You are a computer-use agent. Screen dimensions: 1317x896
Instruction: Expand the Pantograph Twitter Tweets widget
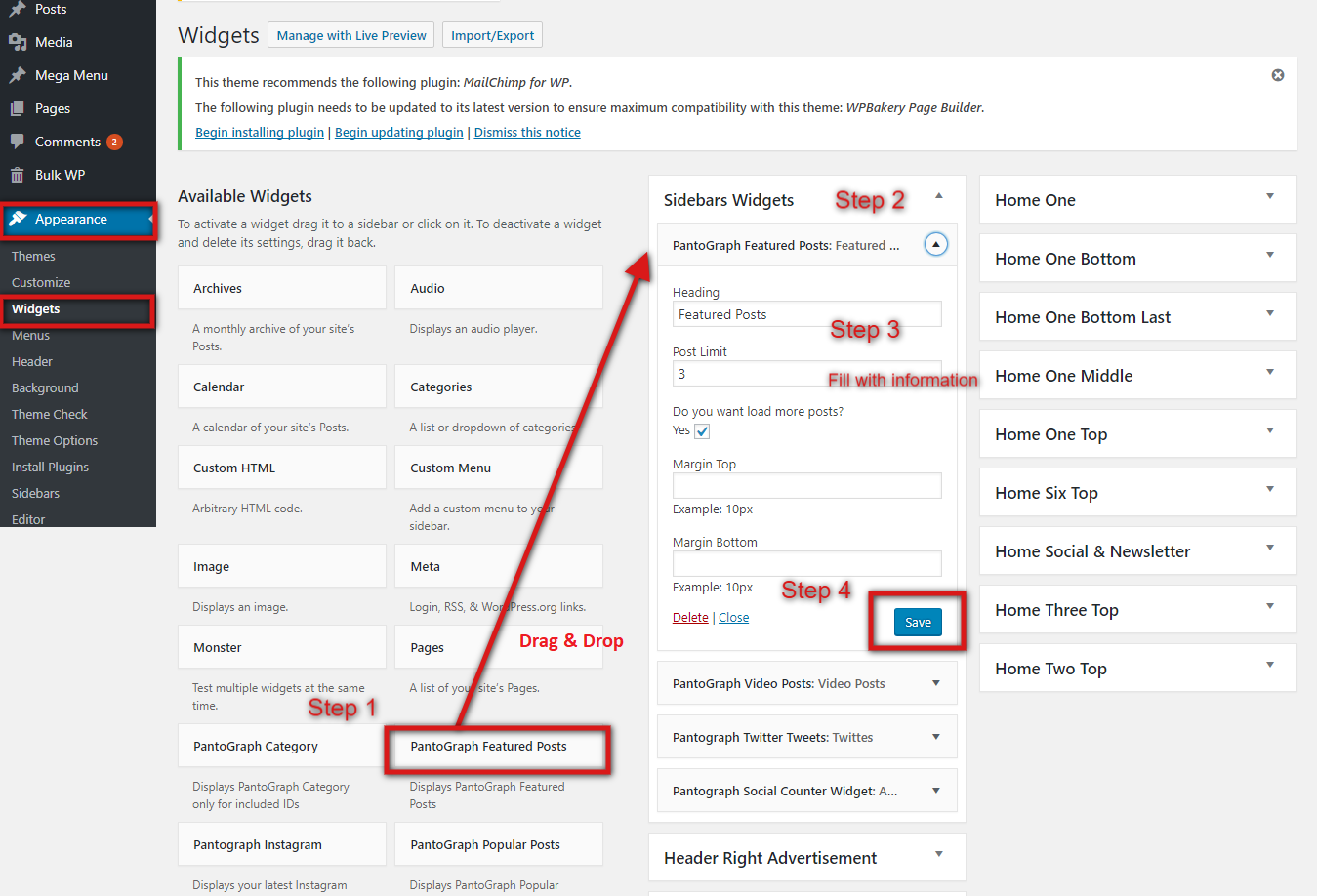point(935,737)
